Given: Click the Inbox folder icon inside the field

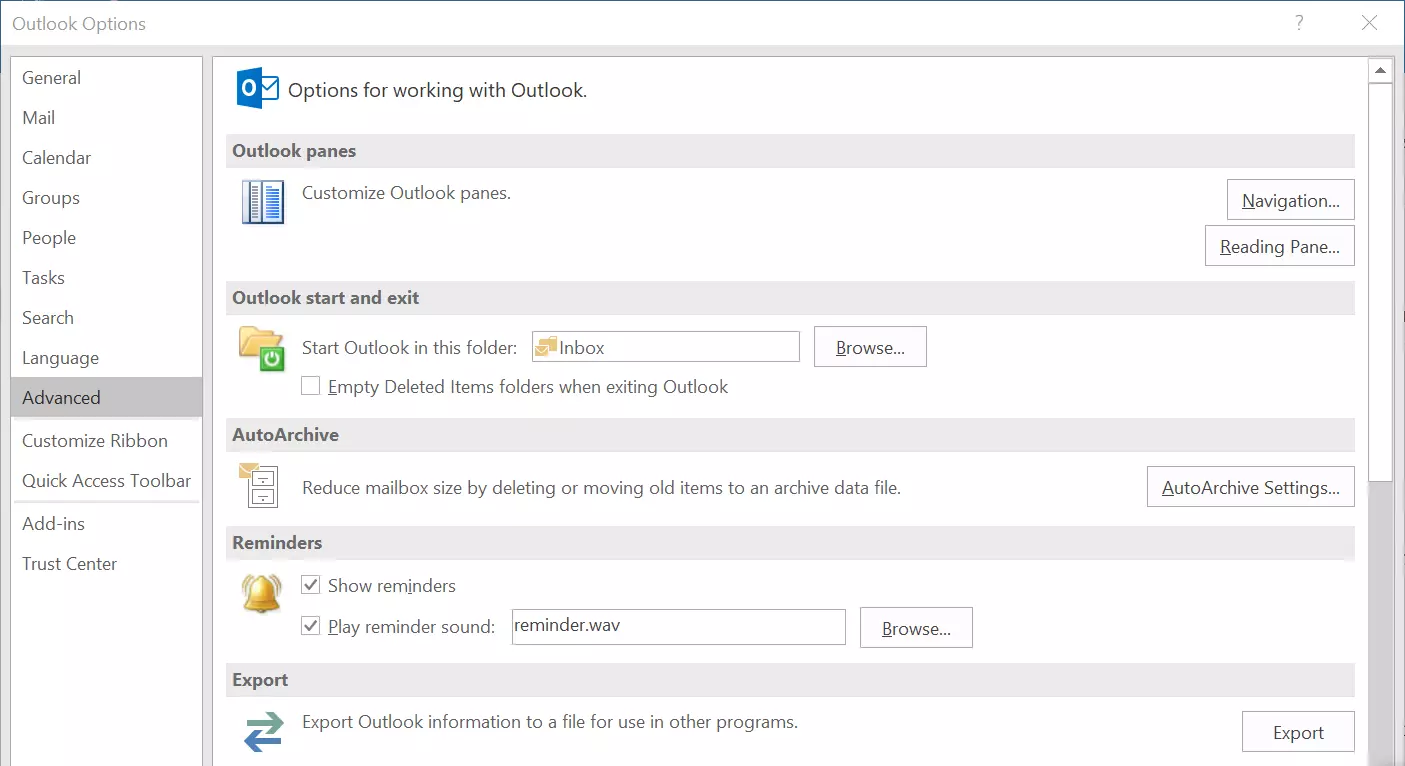Looking at the screenshot, I should (545, 347).
